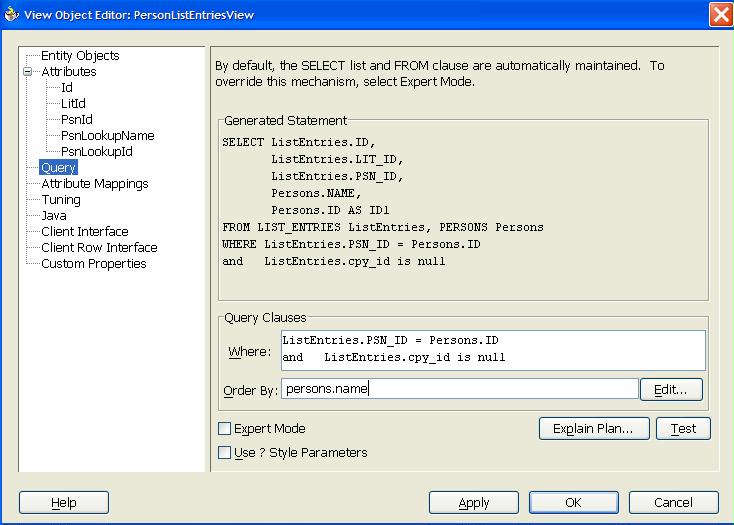Open the Query panel
This screenshot has width=734, height=525.
pos(58,168)
